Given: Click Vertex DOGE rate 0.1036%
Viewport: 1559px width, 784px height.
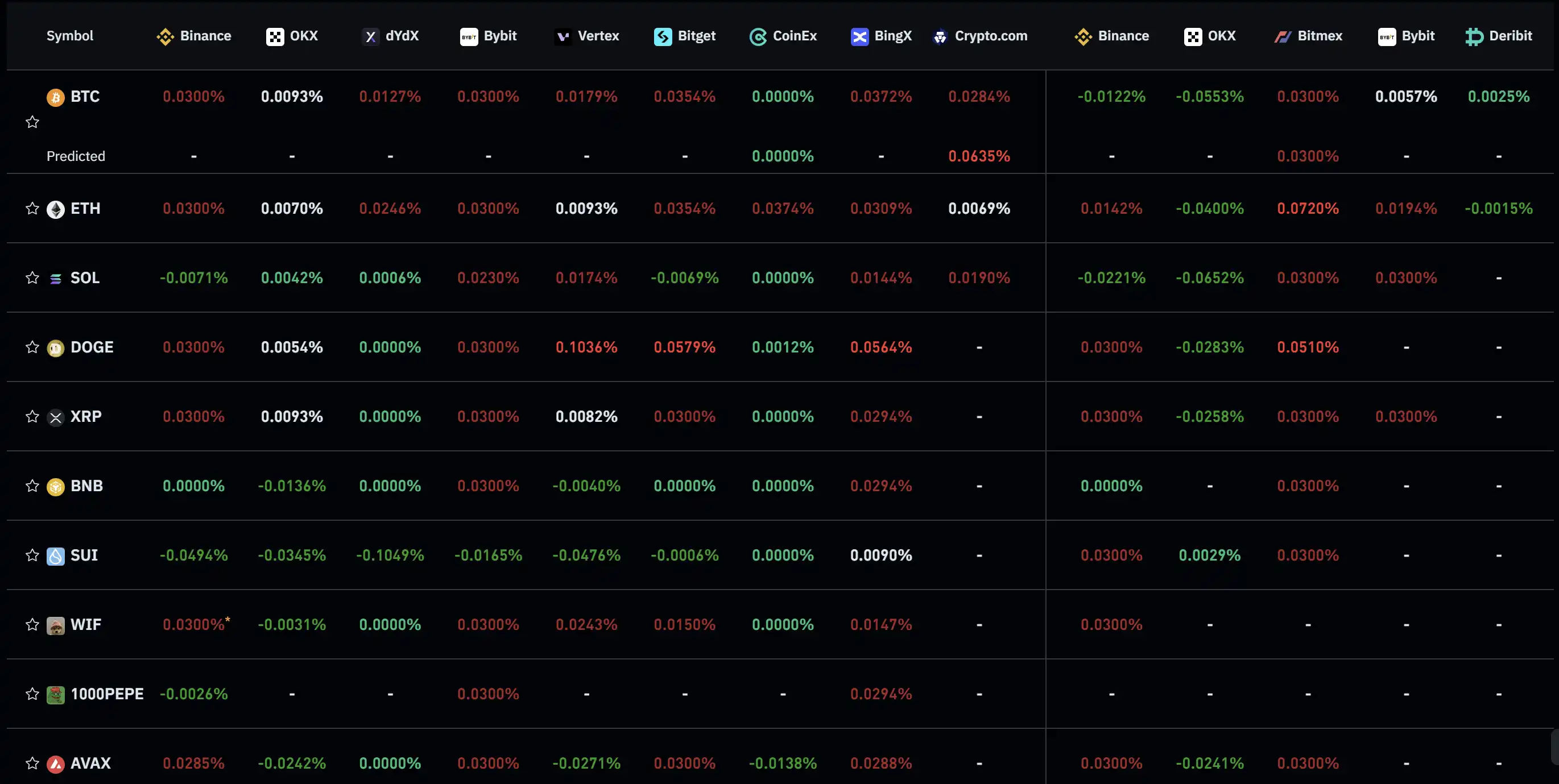Looking at the screenshot, I should [586, 347].
